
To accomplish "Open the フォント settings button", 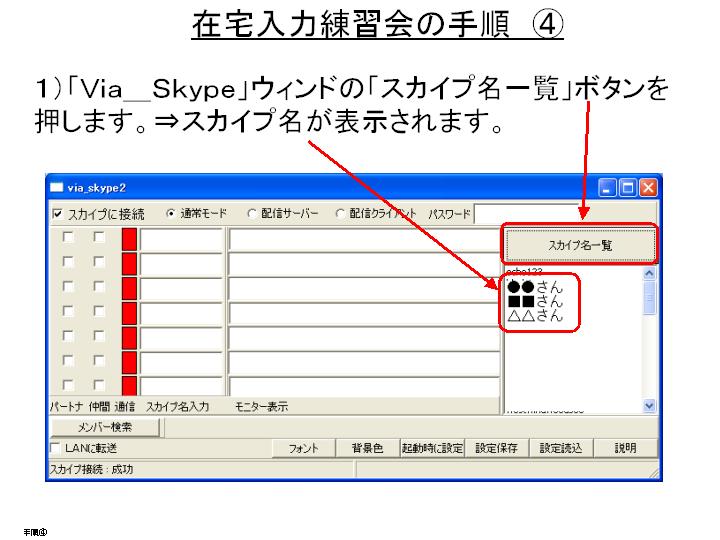I will click(x=303, y=448).
